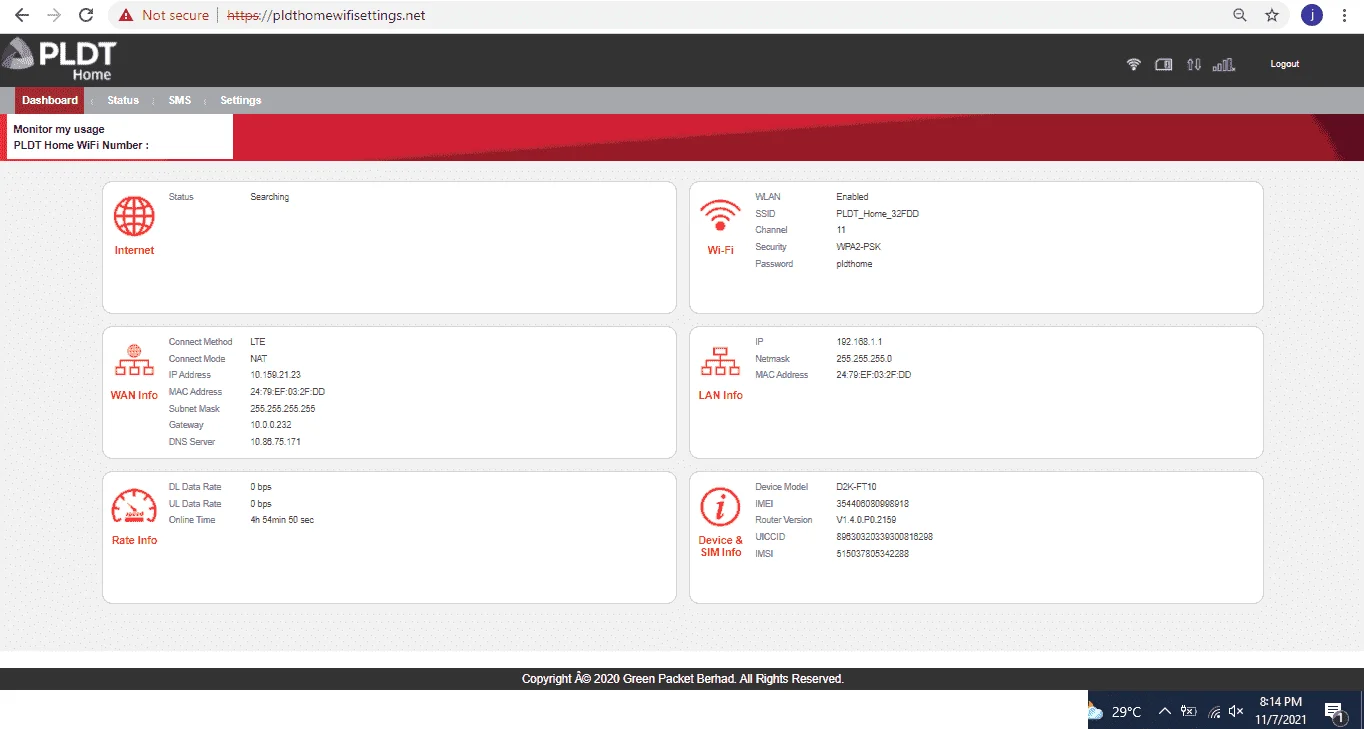The width and height of the screenshot is (1364, 729).
Task: Click the Online Time value 4h 54min 50 sec
Action: tap(282, 520)
